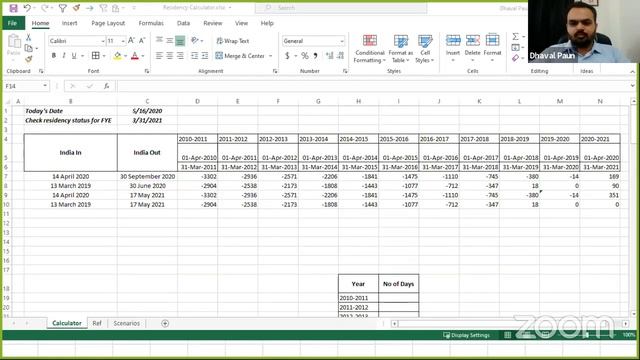Toggle Bottom Align (highlighted)

[180, 40]
